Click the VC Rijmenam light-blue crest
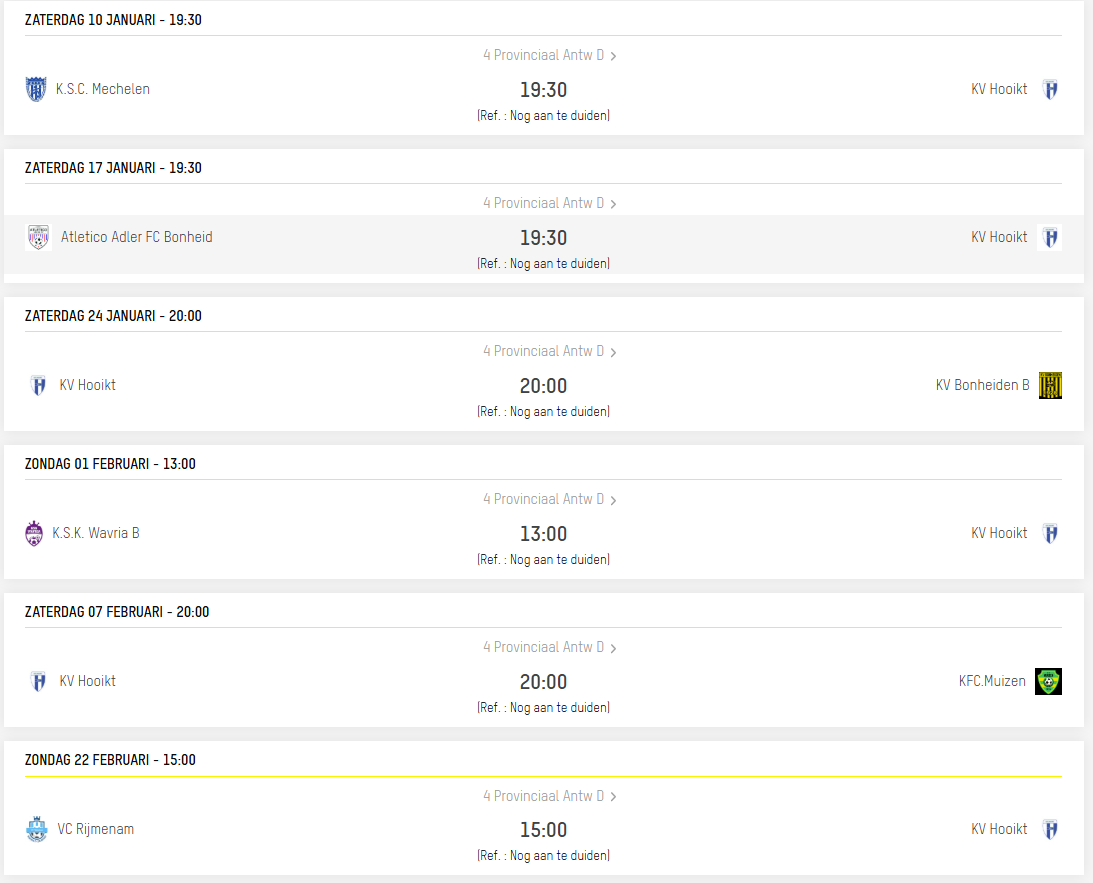This screenshot has width=1093, height=883. coord(37,829)
